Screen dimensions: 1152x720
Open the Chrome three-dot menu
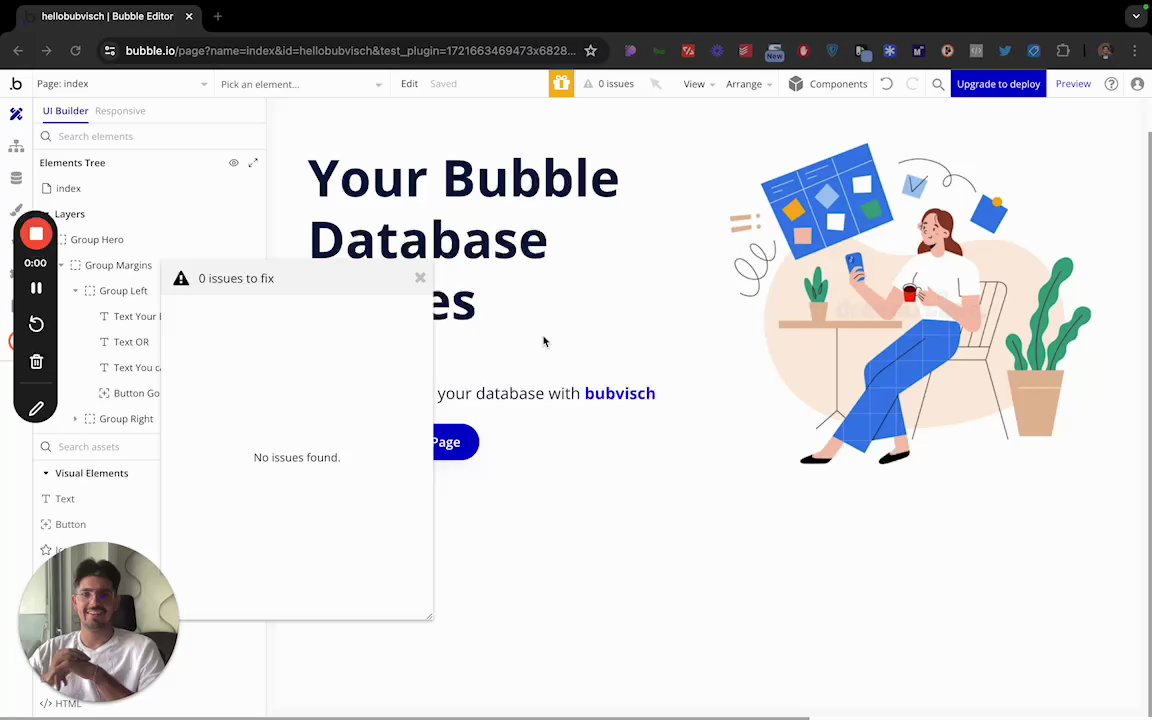pyautogui.click(x=1134, y=51)
